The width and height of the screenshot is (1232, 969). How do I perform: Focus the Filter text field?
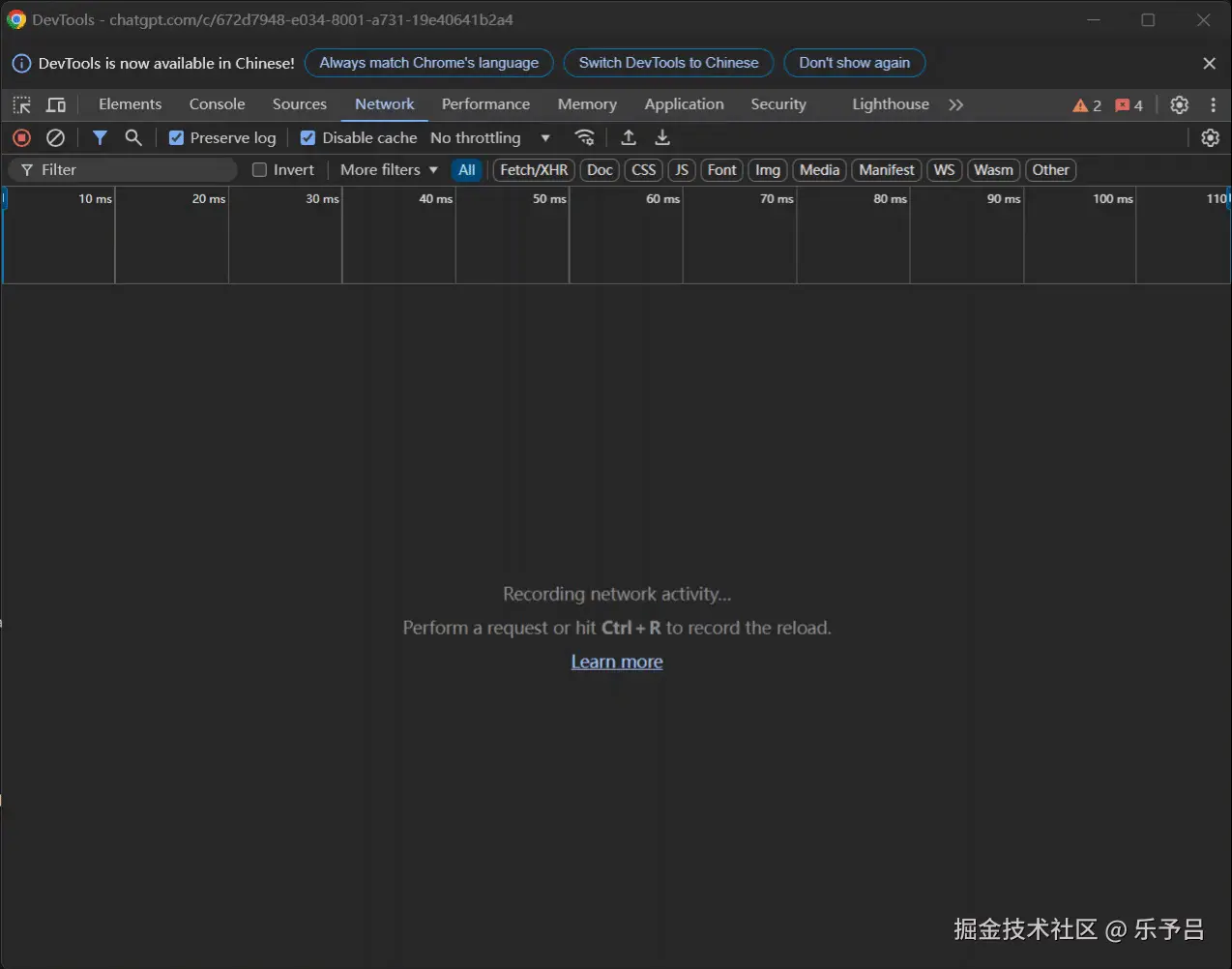click(x=123, y=169)
